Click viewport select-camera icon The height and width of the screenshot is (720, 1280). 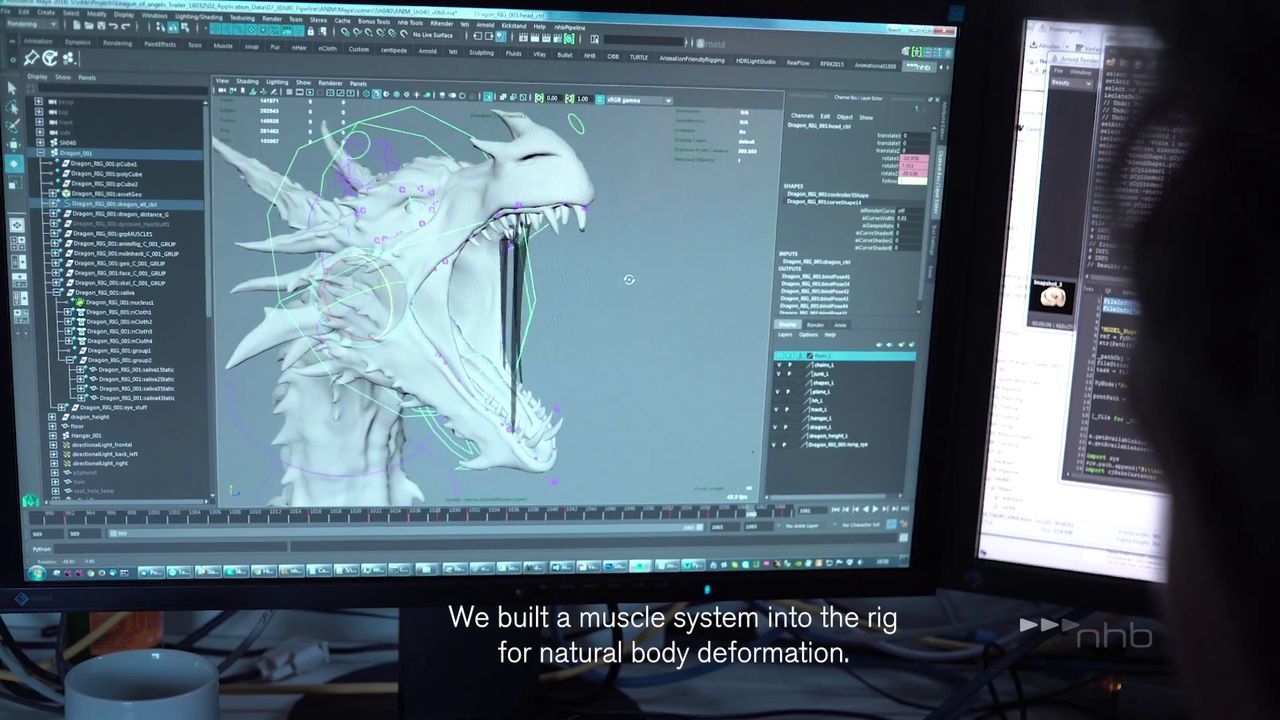tap(221, 91)
